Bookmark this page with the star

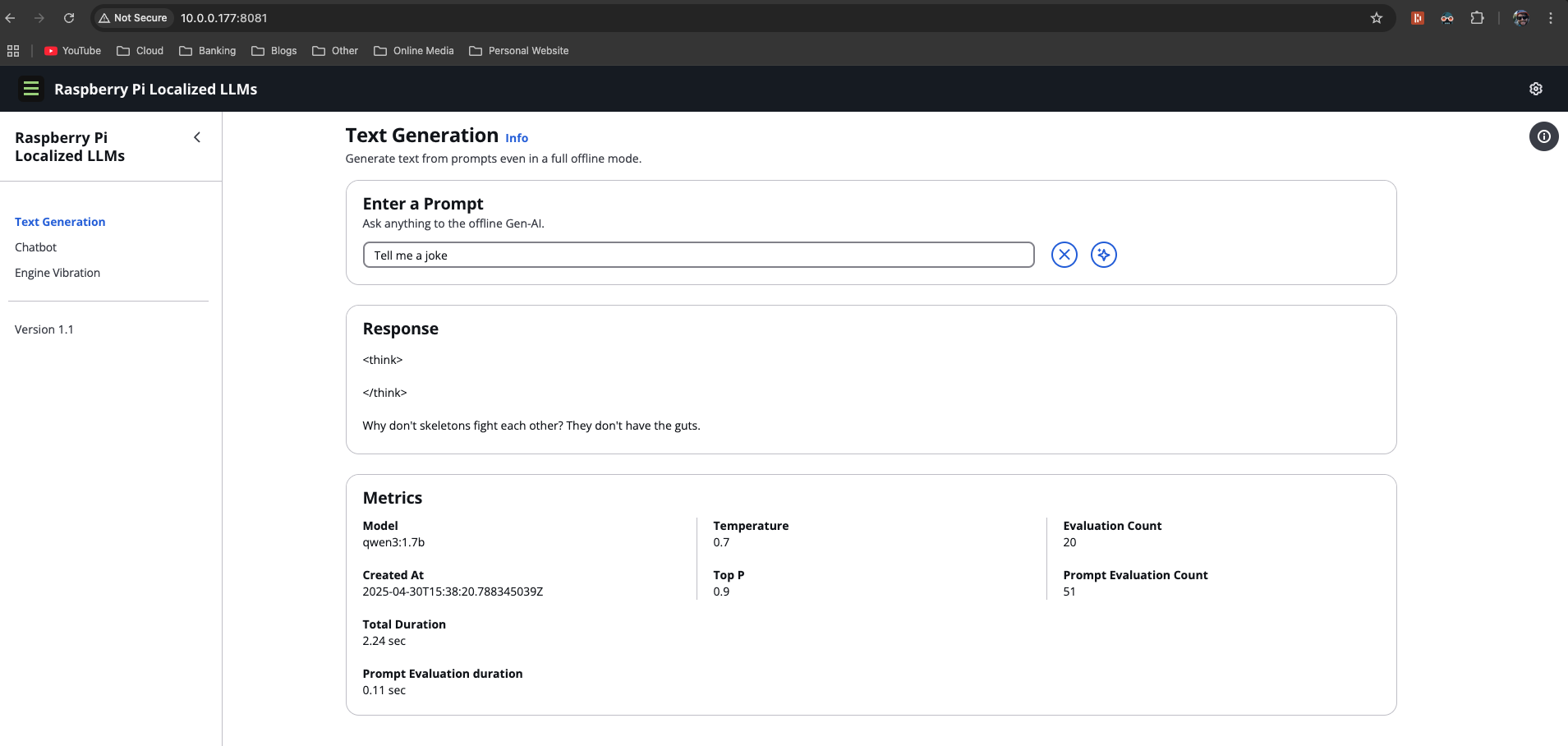[x=1377, y=18]
